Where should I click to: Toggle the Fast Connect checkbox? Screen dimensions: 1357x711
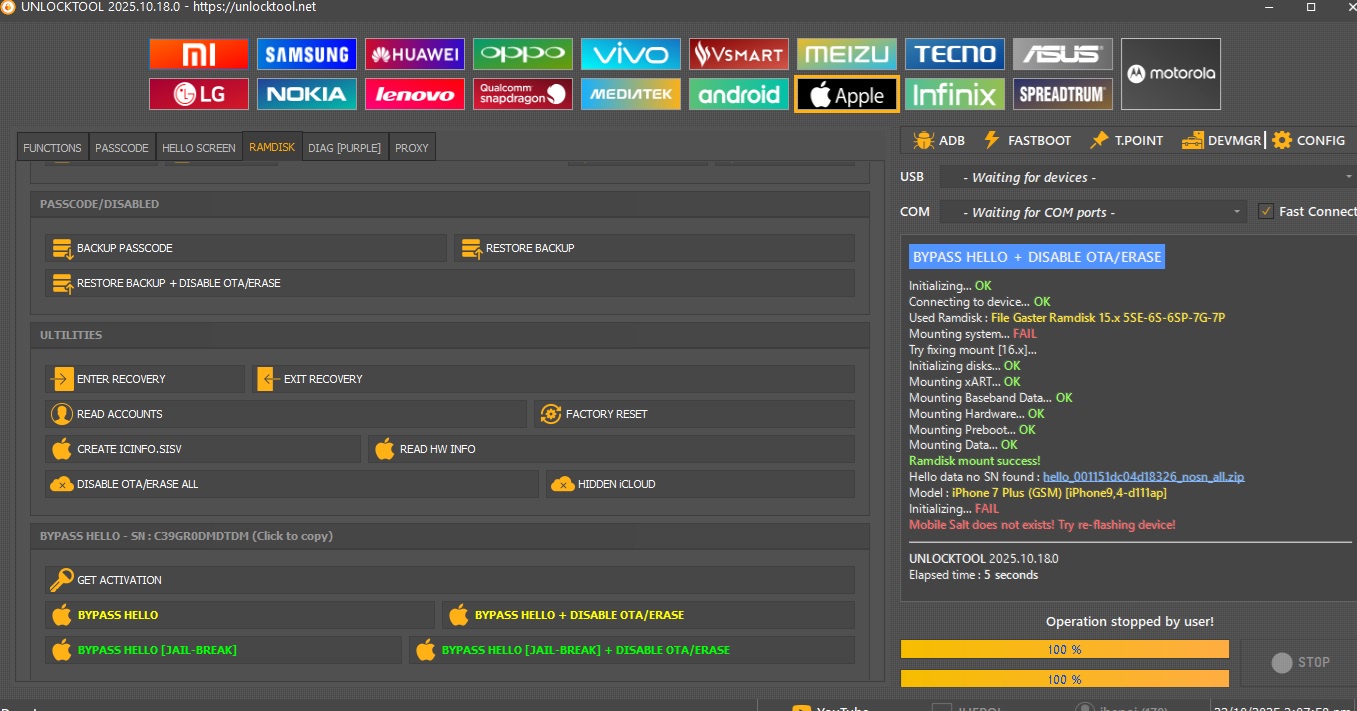(x=1266, y=211)
